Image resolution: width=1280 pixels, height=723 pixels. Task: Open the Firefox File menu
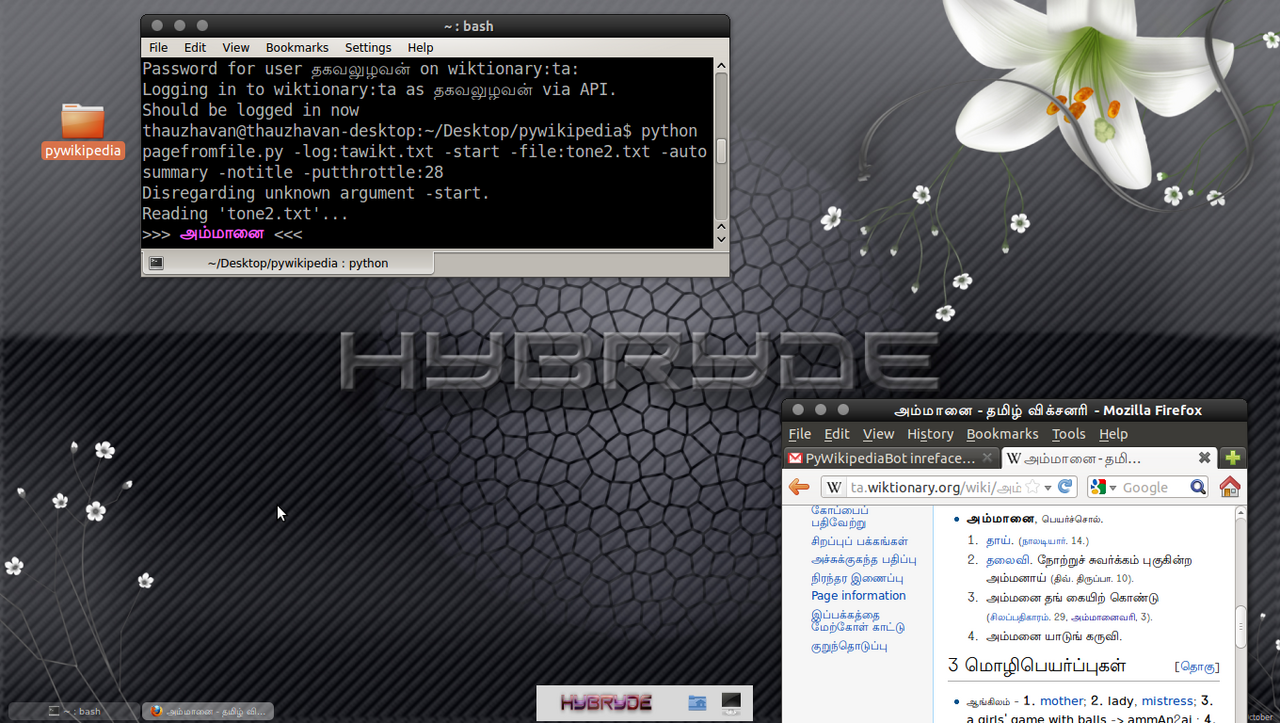click(x=800, y=433)
